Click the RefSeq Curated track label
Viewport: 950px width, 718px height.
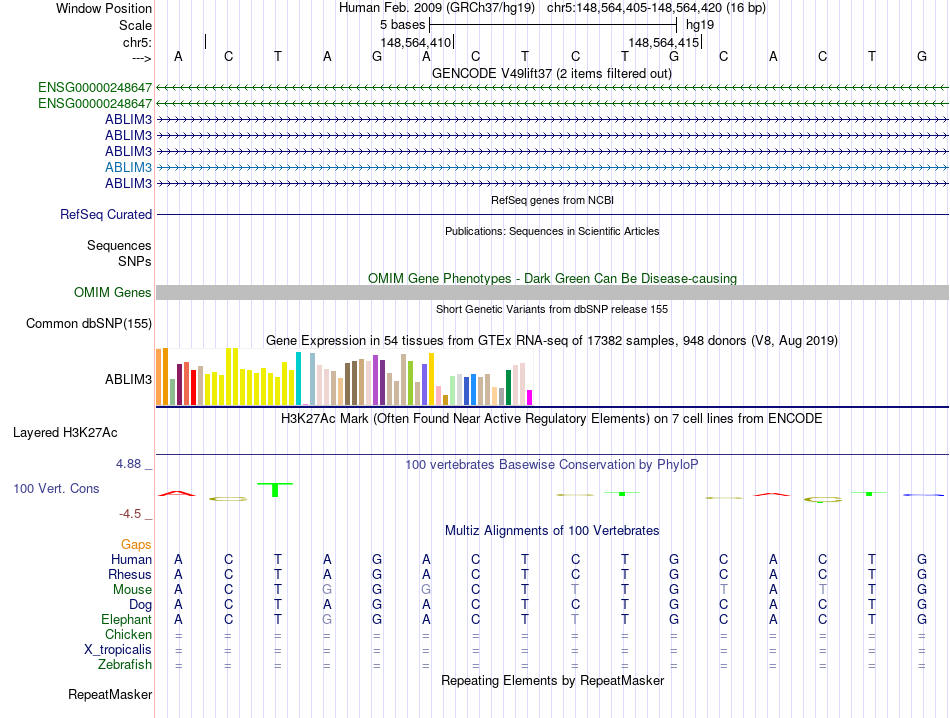pyautogui.click(x=106, y=214)
